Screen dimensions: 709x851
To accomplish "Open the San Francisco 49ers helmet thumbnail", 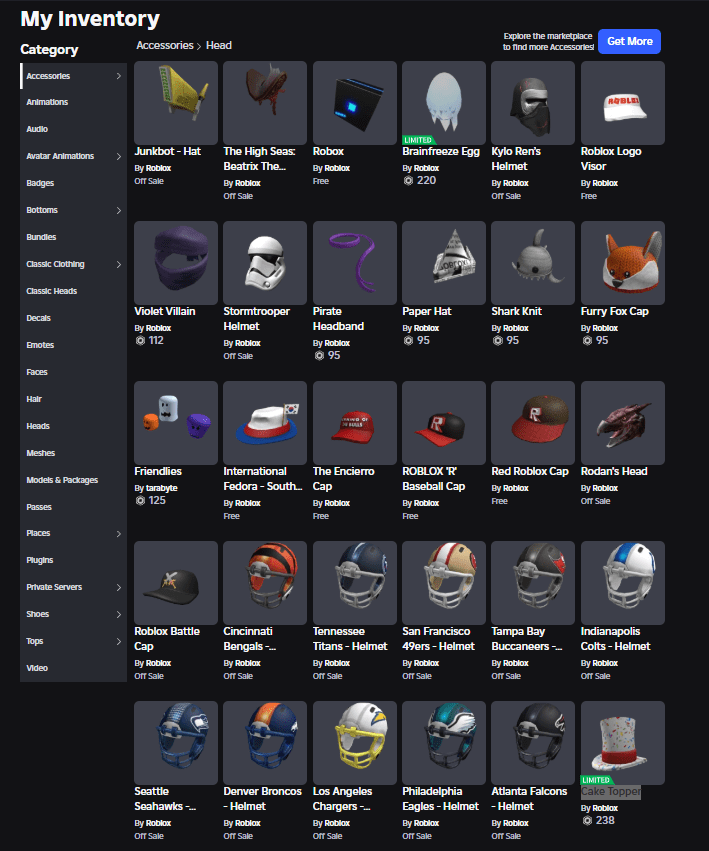I will coord(444,583).
